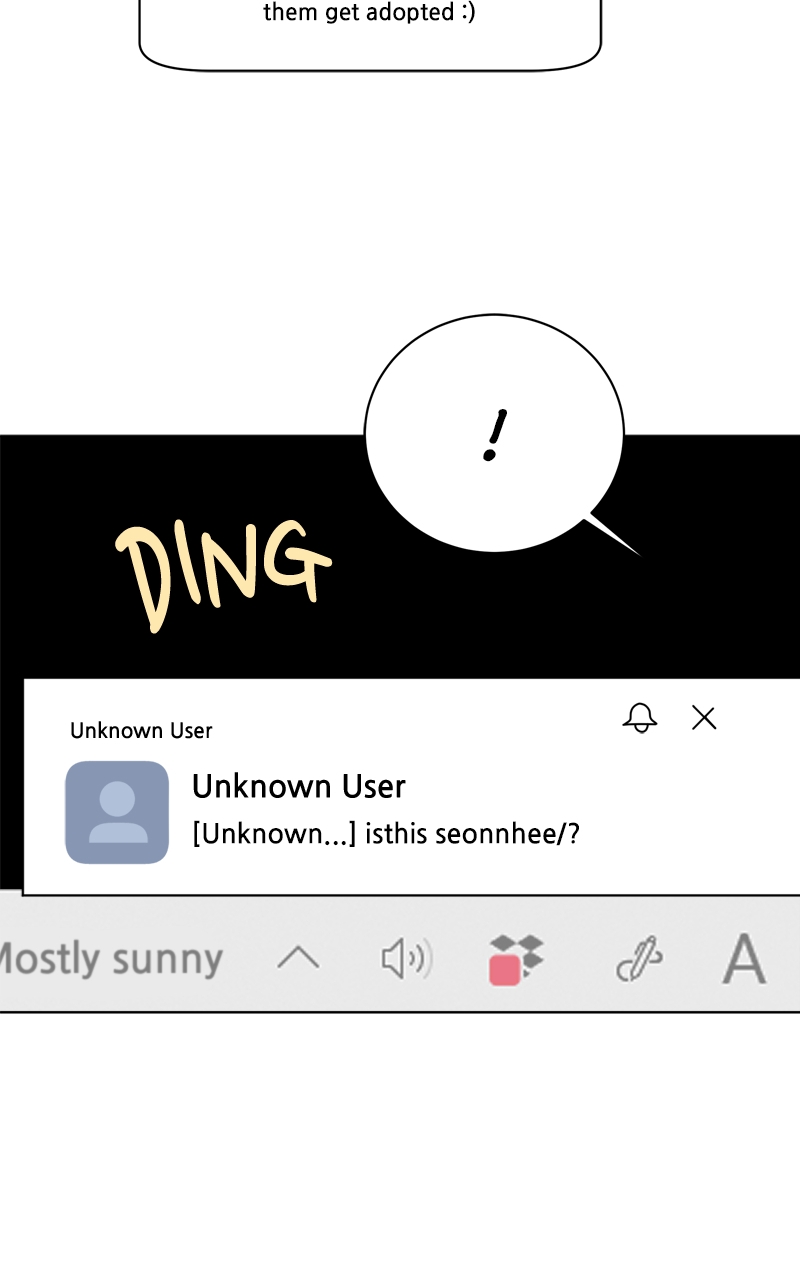The width and height of the screenshot is (800, 1280).
Task: Click the bold Unknown User sender name
Action: click(x=299, y=786)
